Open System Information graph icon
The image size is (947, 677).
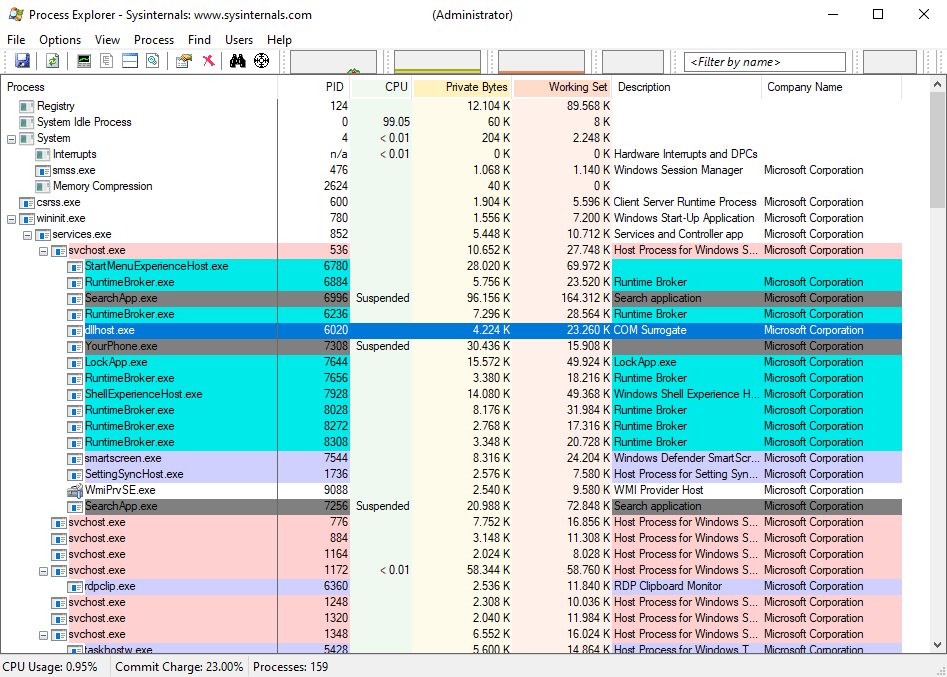84,61
